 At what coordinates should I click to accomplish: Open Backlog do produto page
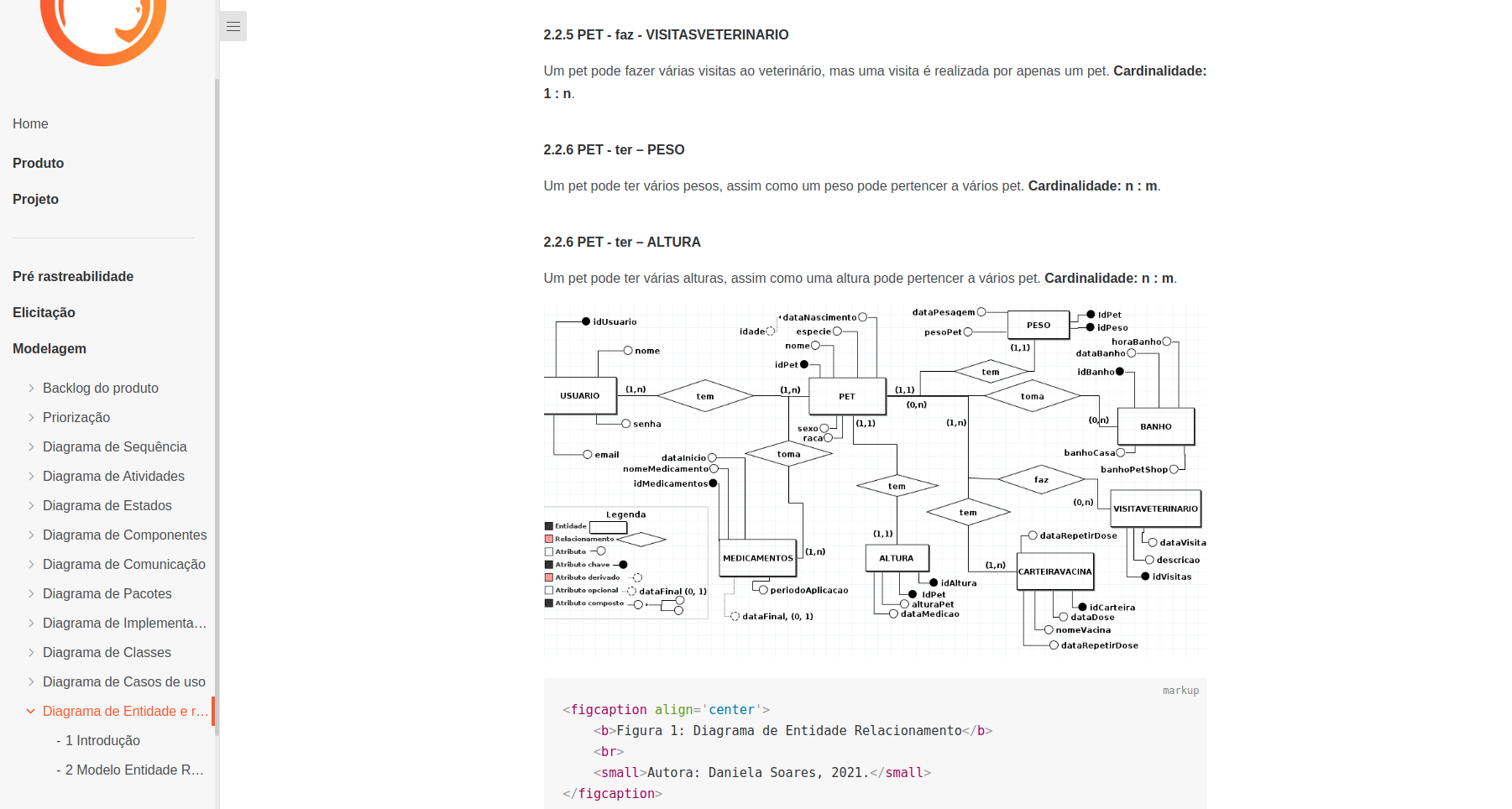click(x=101, y=388)
